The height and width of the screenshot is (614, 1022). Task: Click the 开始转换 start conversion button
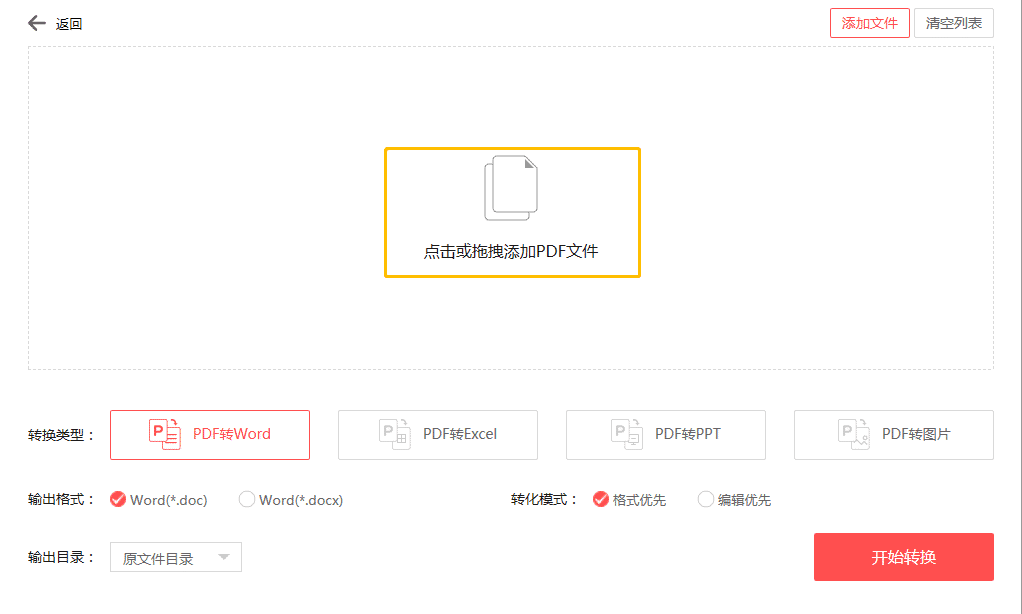pos(903,557)
